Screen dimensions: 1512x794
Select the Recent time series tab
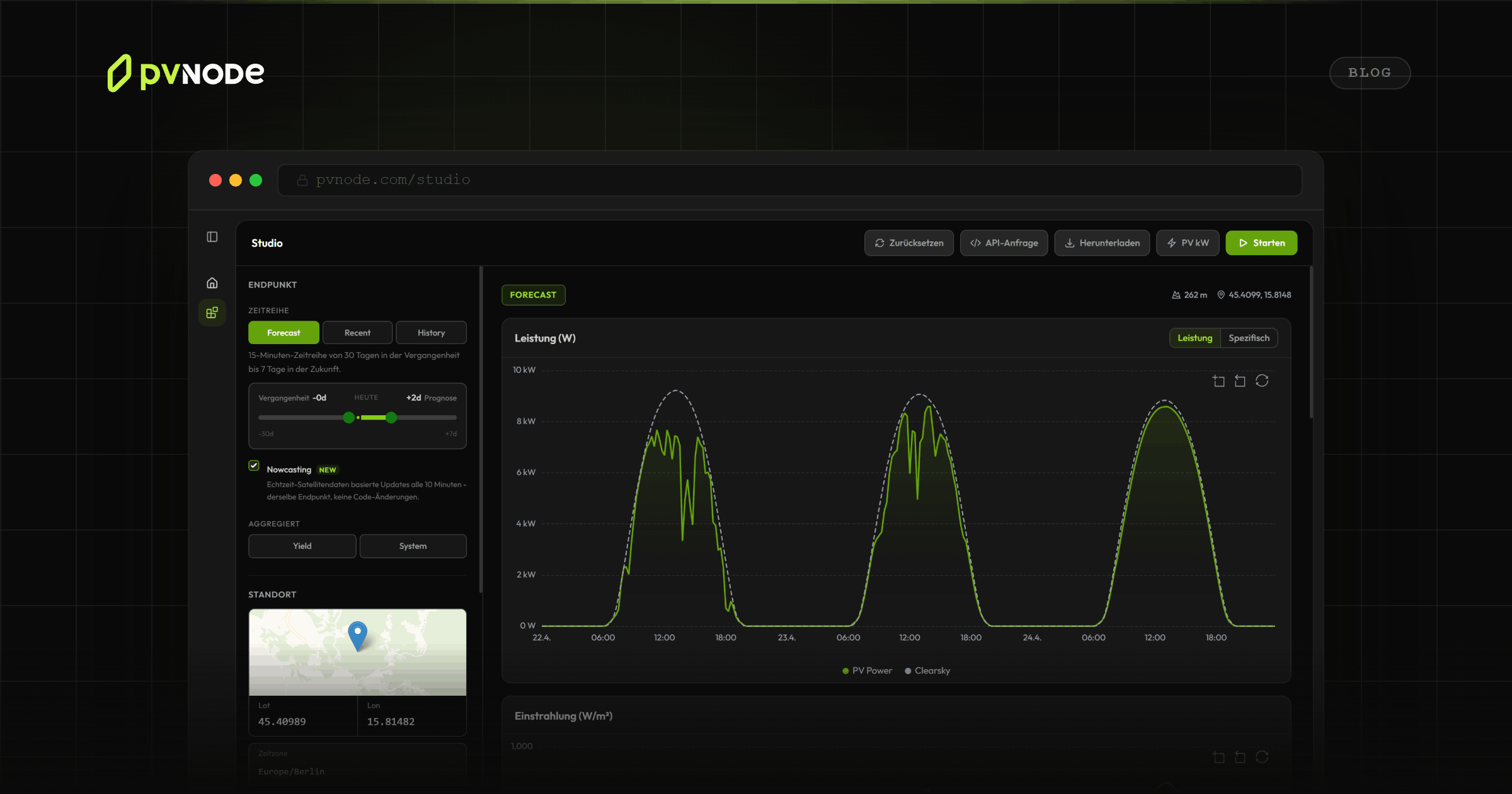[x=357, y=333]
